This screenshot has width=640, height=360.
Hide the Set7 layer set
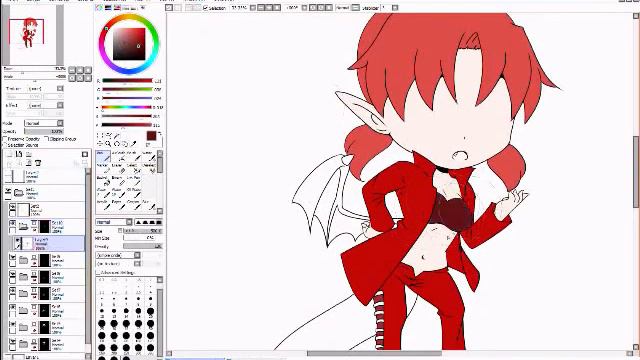click(13, 291)
